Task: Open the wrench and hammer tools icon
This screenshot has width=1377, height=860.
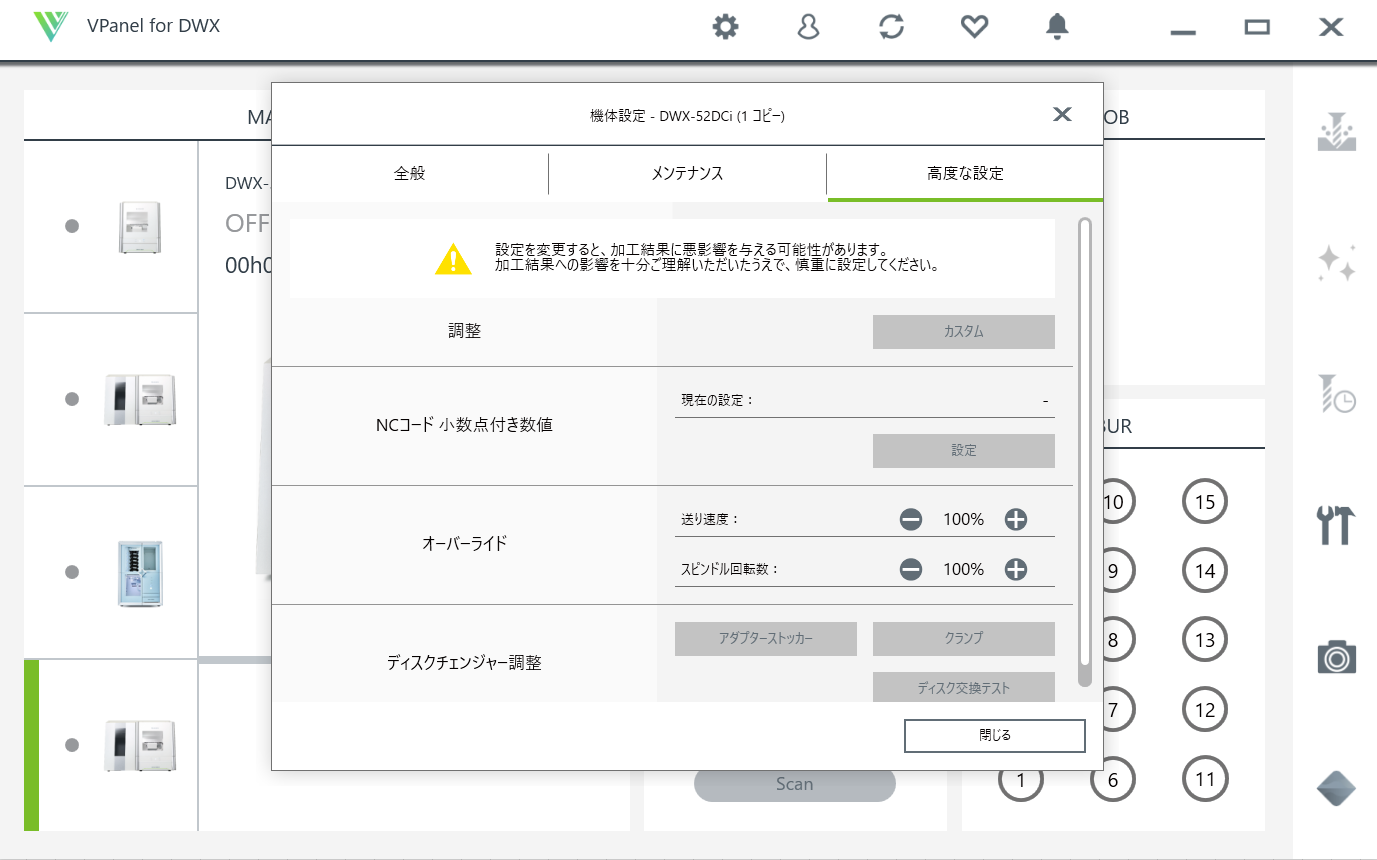Action: point(1336,524)
